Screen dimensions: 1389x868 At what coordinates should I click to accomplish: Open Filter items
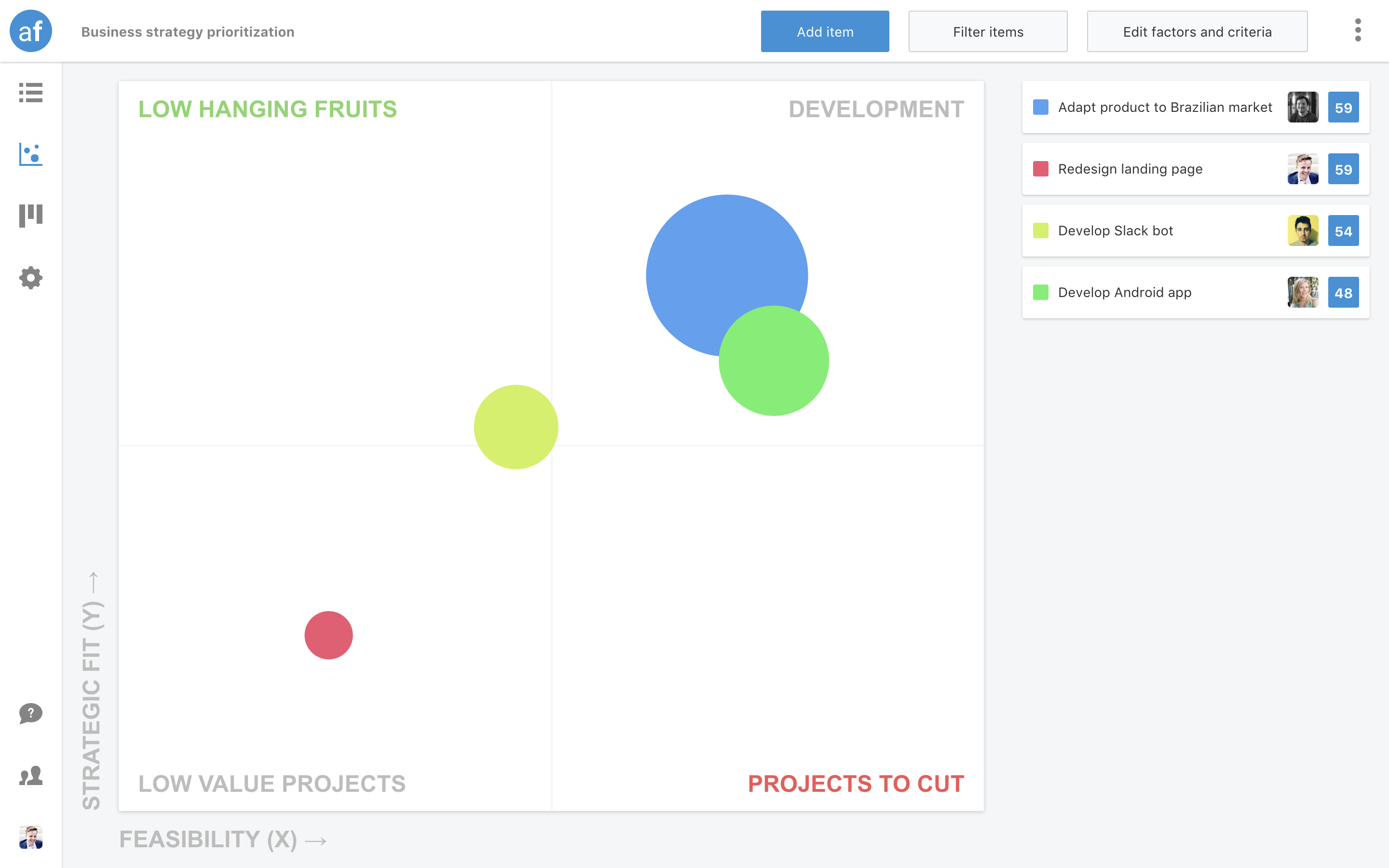tap(987, 31)
